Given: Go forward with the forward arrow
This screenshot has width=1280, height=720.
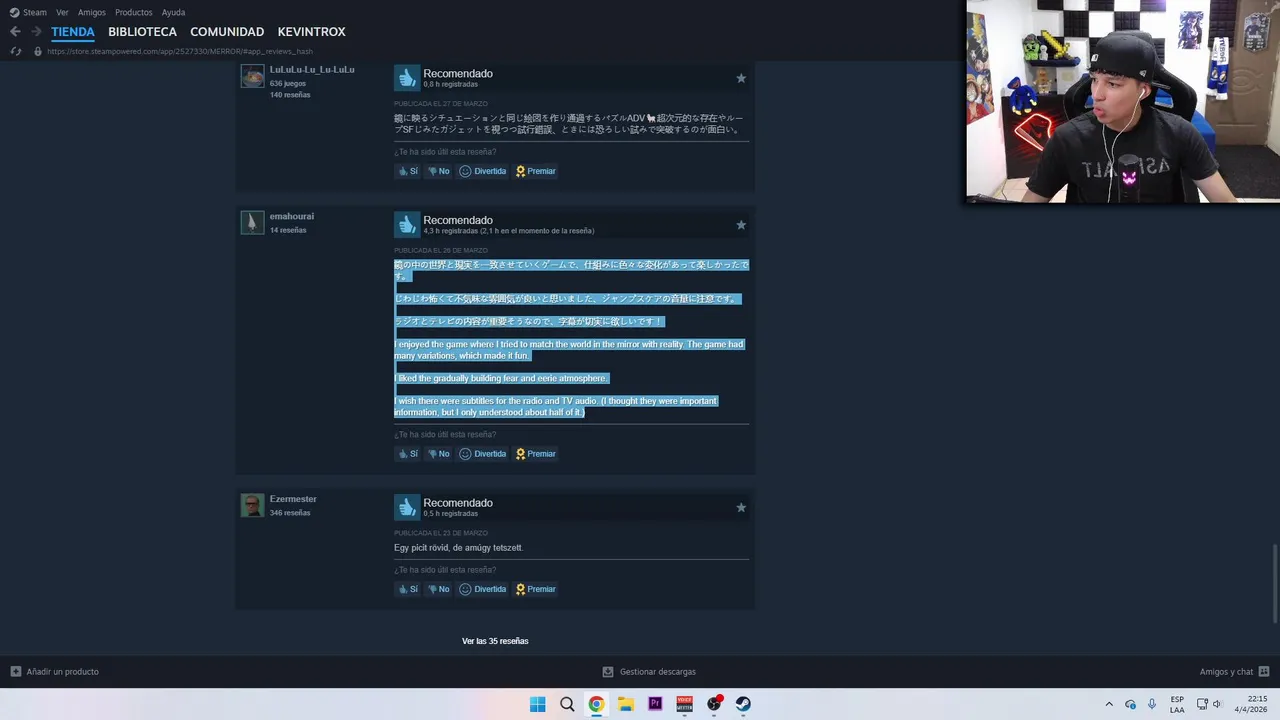Looking at the screenshot, I should click(x=36, y=32).
